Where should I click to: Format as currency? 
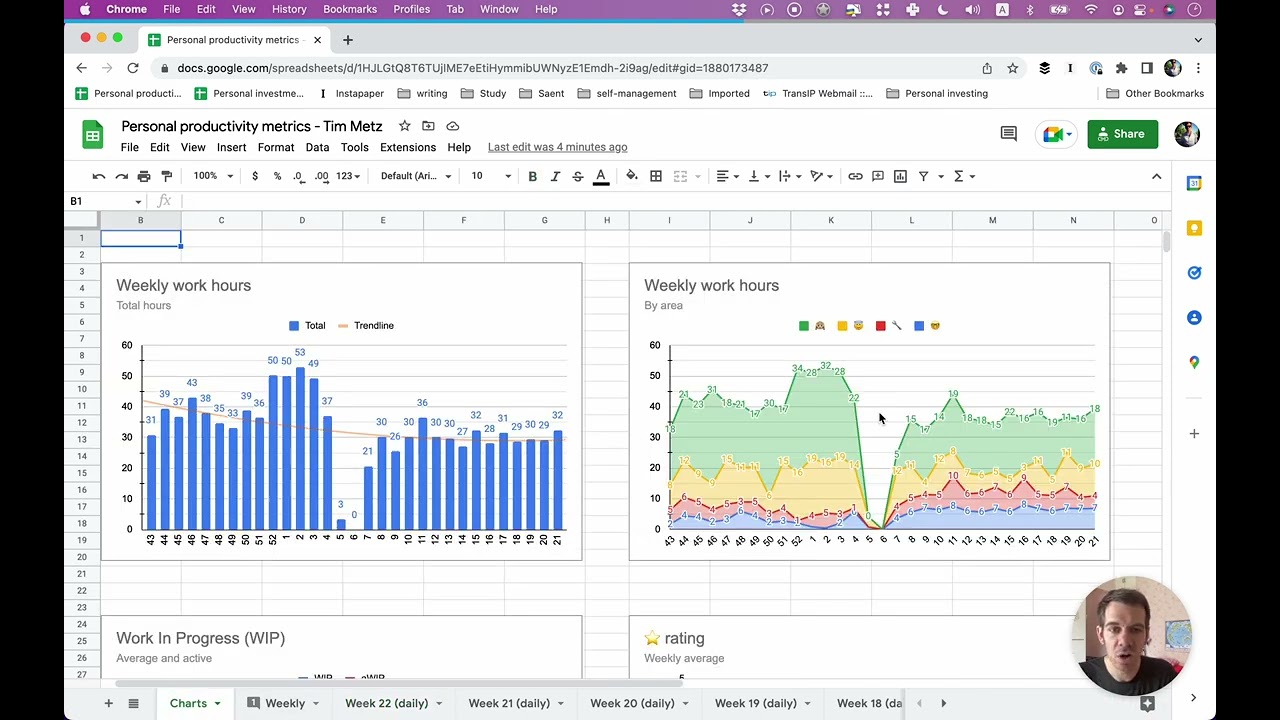(255, 176)
